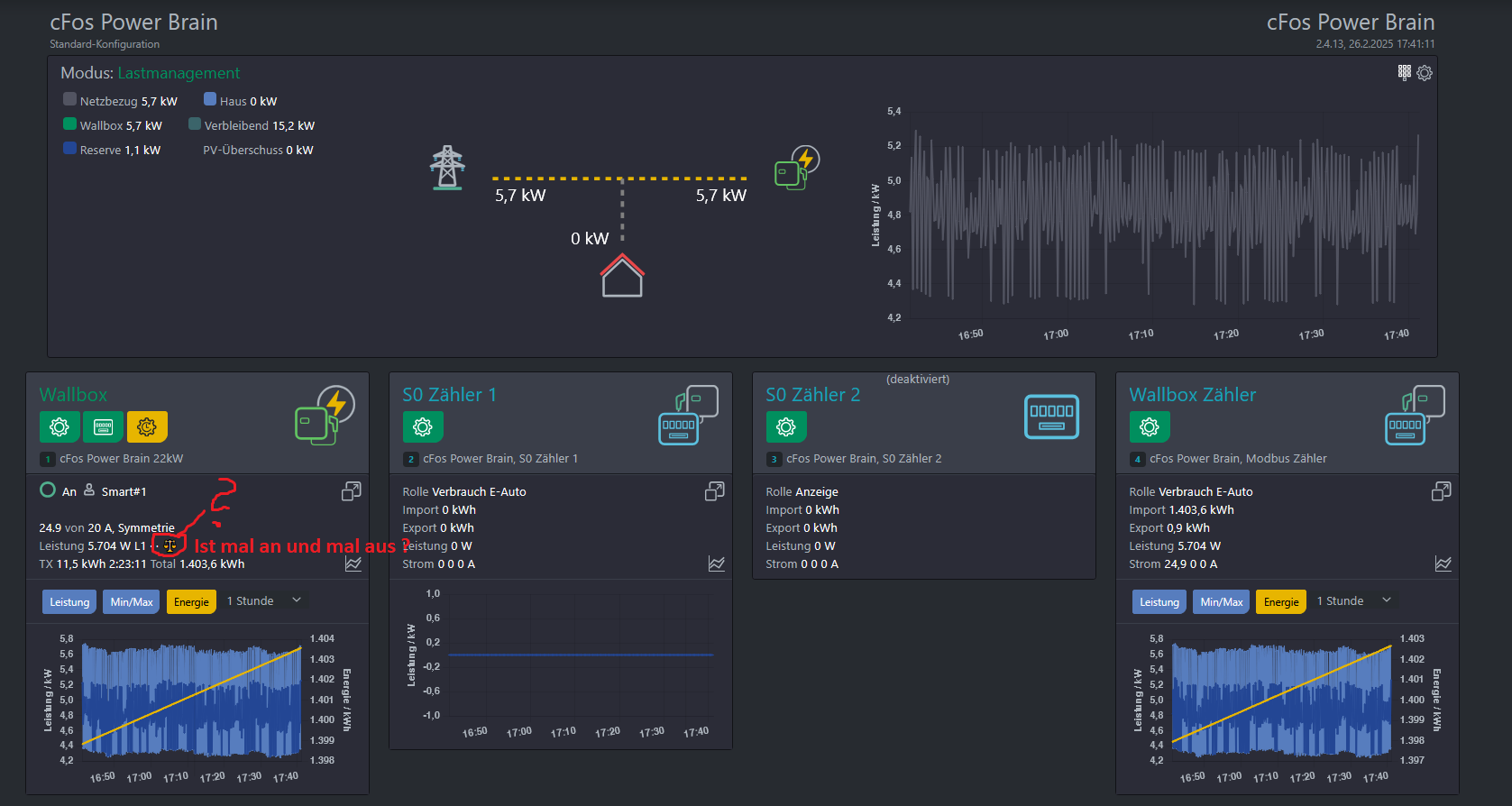The width and height of the screenshot is (1512, 806).
Task: Open the green meter button in the Wallbox tile
Action: tap(103, 426)
